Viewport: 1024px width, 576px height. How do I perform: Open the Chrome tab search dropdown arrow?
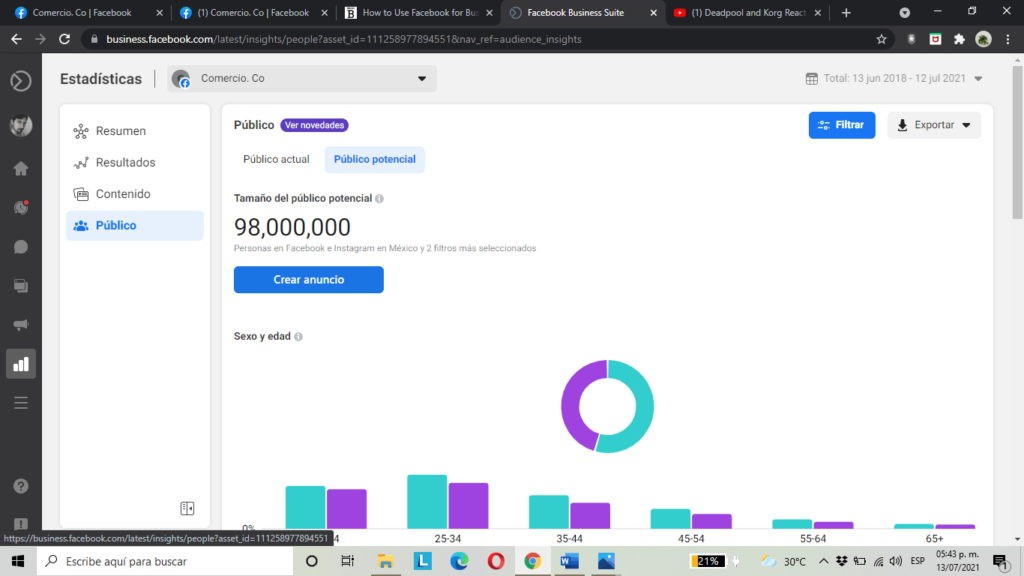click(x=904, y=12)
